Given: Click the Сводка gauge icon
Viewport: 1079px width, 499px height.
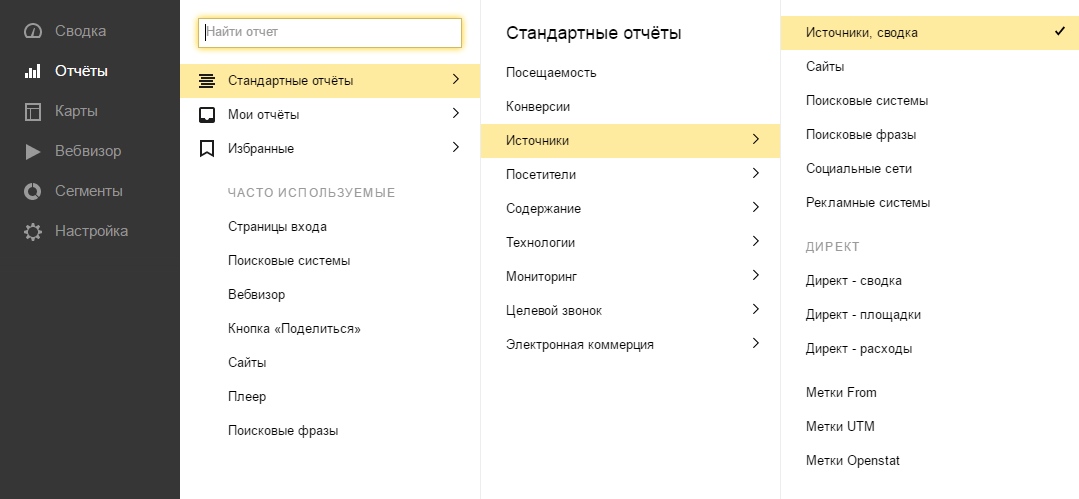Looking at the screenshot, I should (x=33, y=31).
